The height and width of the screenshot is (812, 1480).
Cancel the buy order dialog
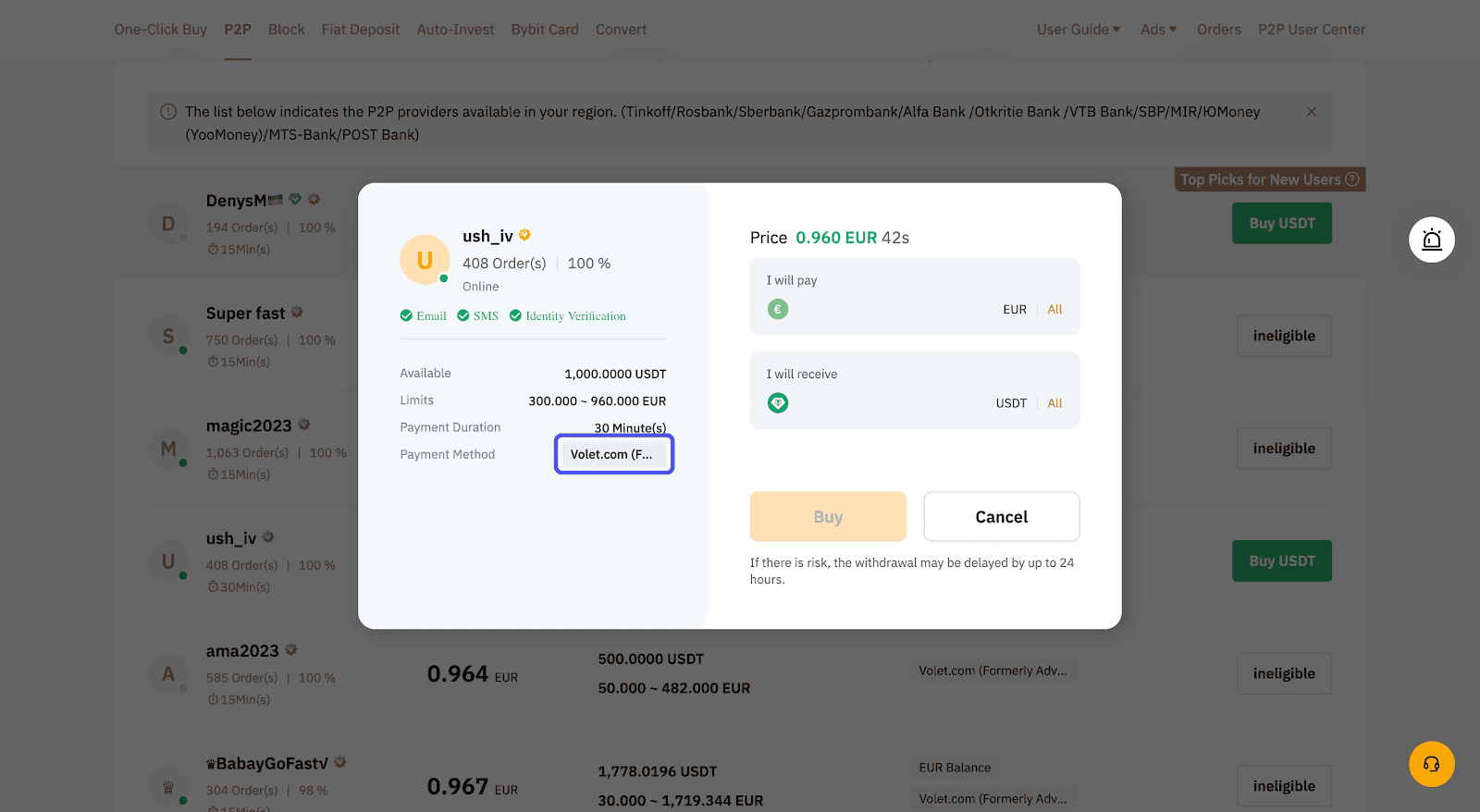(1002, 516)
